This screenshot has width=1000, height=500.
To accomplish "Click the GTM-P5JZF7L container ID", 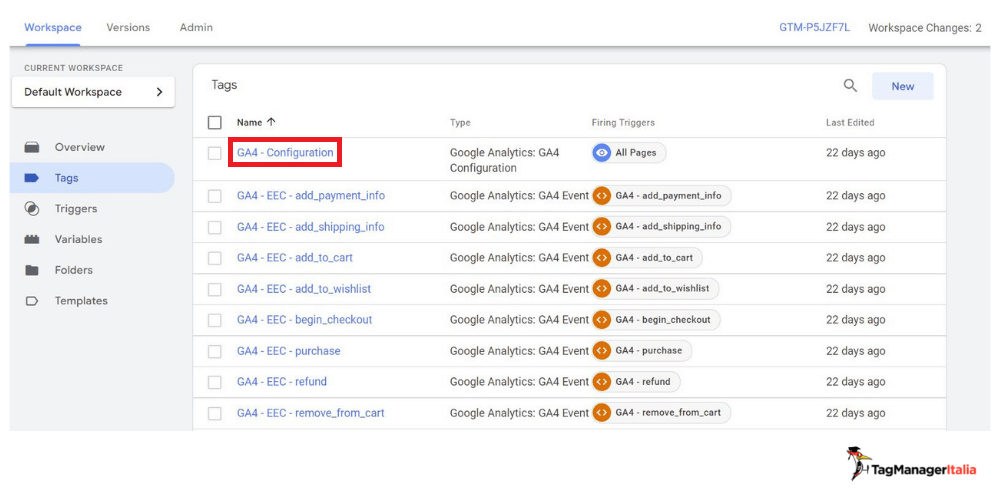I will [x=814, y=27].
